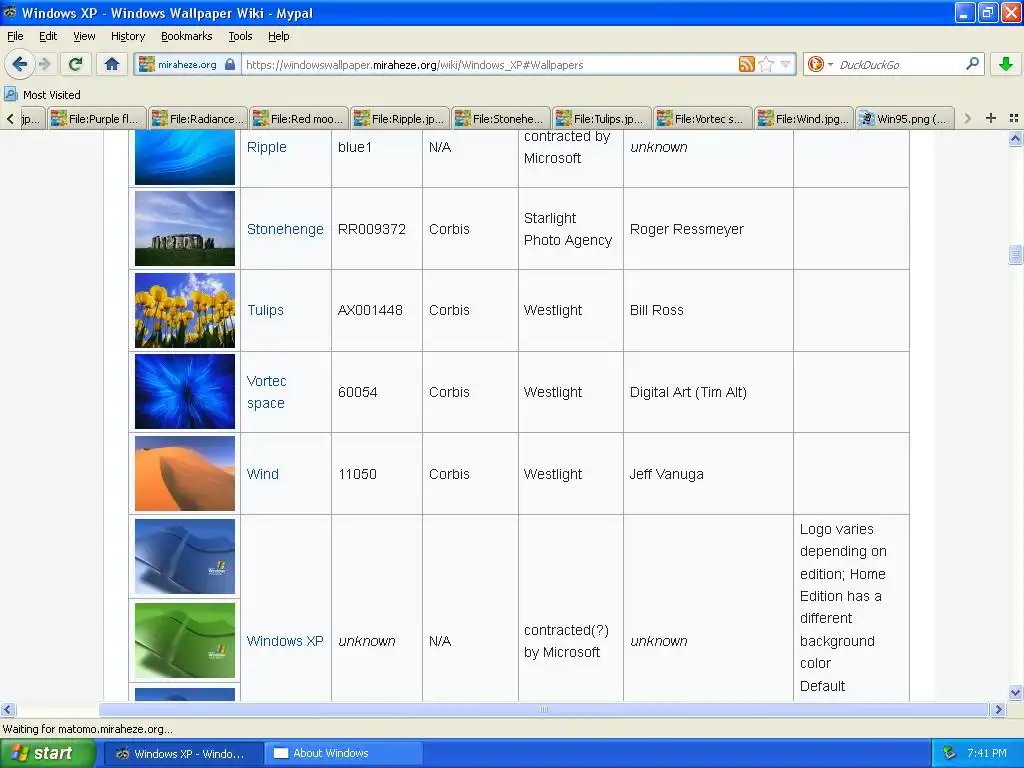Click the yellow Tulips thumbnail
The width and height of the screenshot is (1024, 768).
point(185,310)
